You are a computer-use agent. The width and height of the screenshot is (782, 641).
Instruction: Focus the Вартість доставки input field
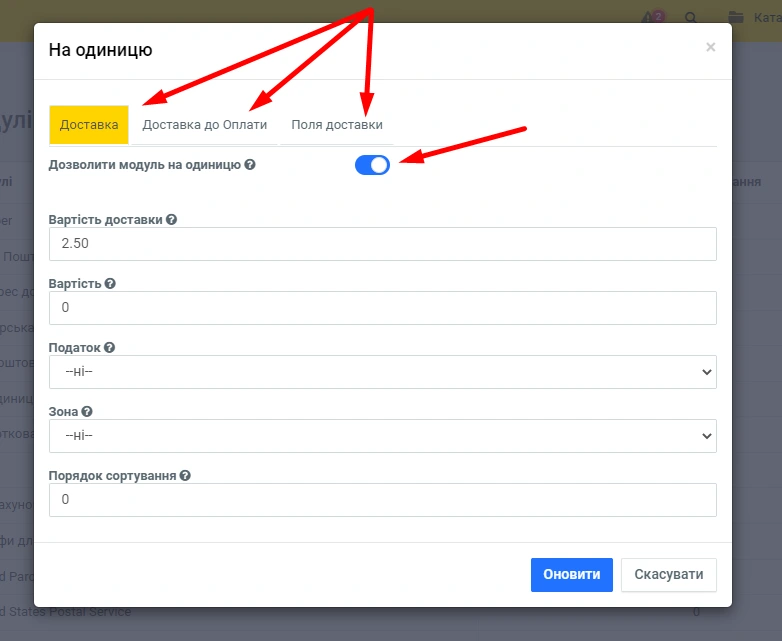point(382,244)
